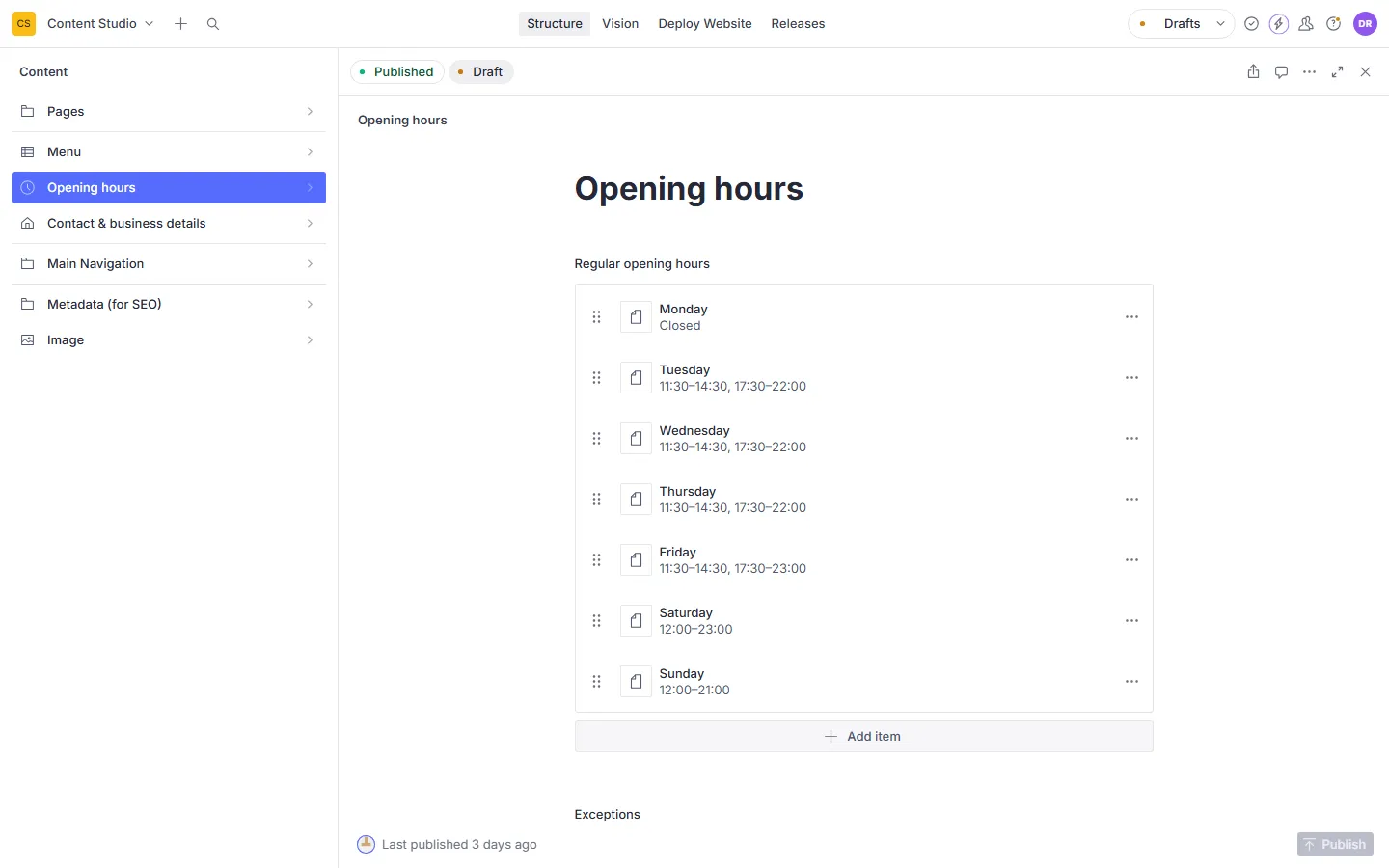Open the tasks checkmark icon in top bar
The image size is (1389, 868).
click(x=1251, y=24)
